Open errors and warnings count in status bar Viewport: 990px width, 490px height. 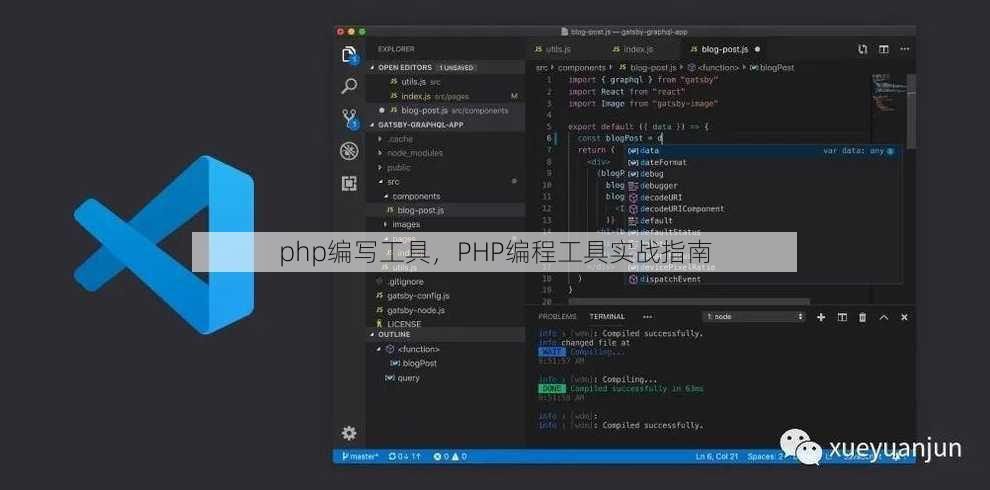(x=450, y=456)
